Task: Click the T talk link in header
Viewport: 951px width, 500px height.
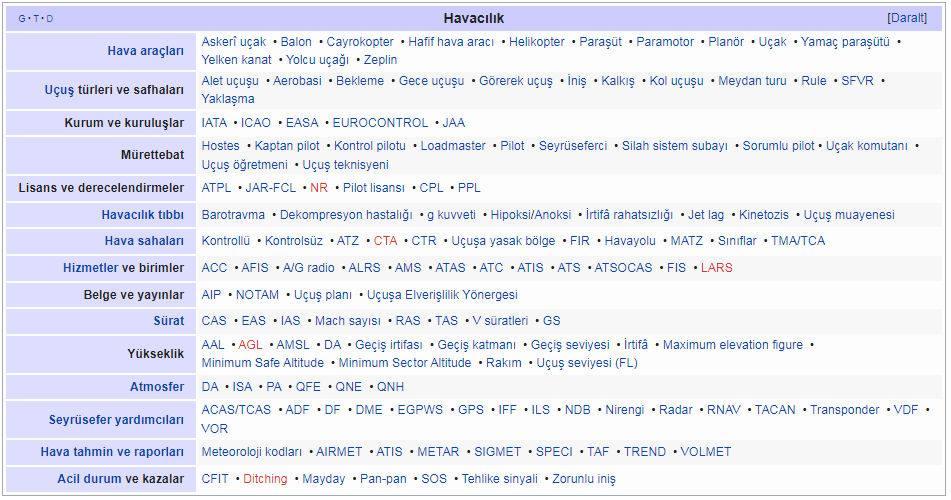Action: [x=36, y=19]
